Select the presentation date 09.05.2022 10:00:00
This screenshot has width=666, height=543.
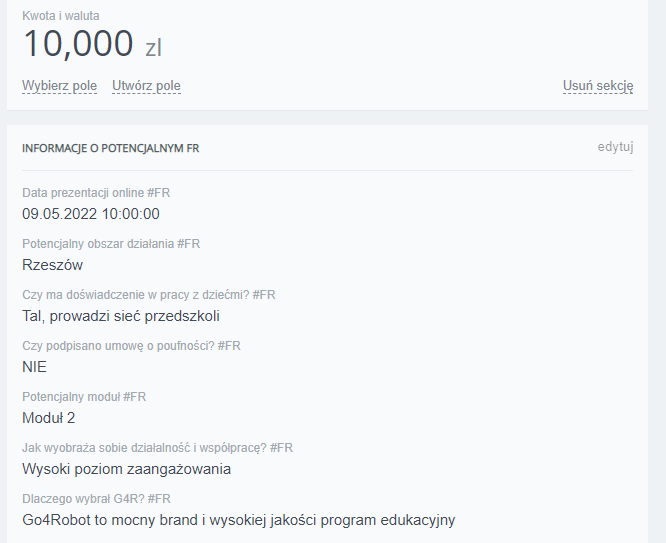(91, 213)
